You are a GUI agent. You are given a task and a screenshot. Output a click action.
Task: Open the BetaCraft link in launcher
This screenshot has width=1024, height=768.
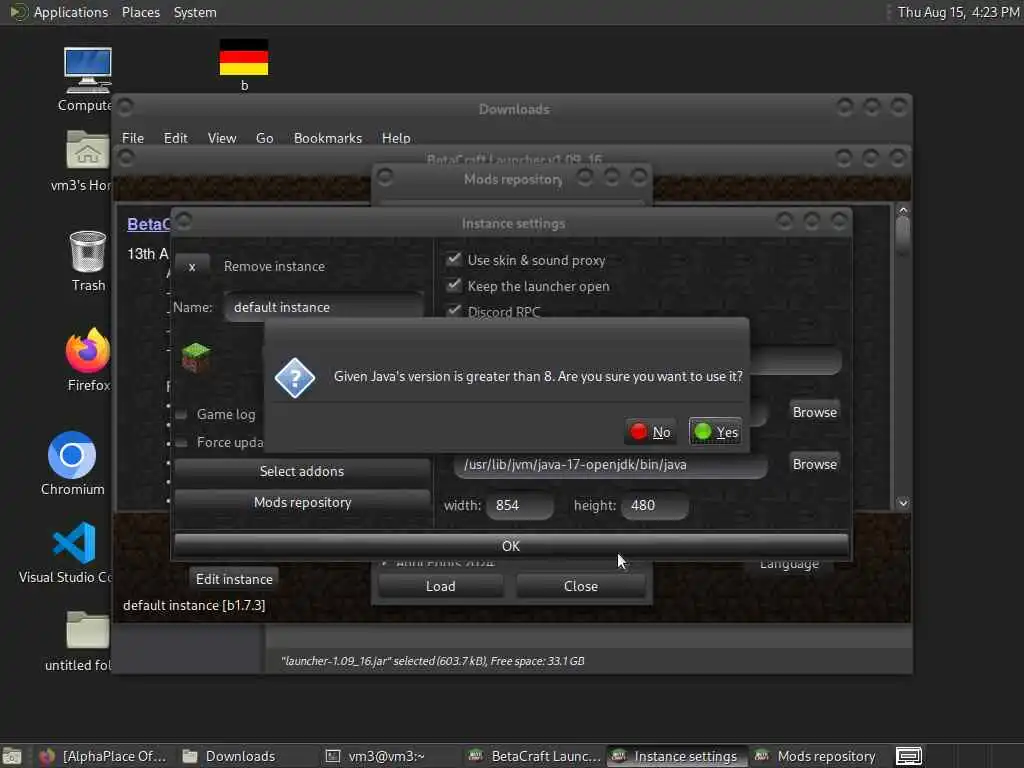coord(148,224)
